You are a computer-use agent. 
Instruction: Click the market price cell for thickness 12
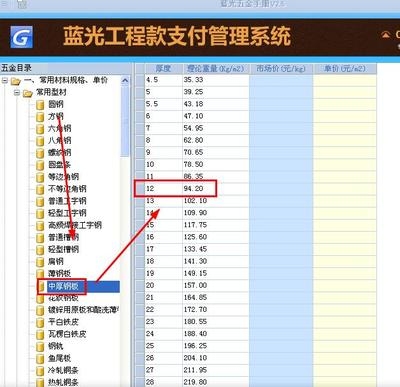281,189
